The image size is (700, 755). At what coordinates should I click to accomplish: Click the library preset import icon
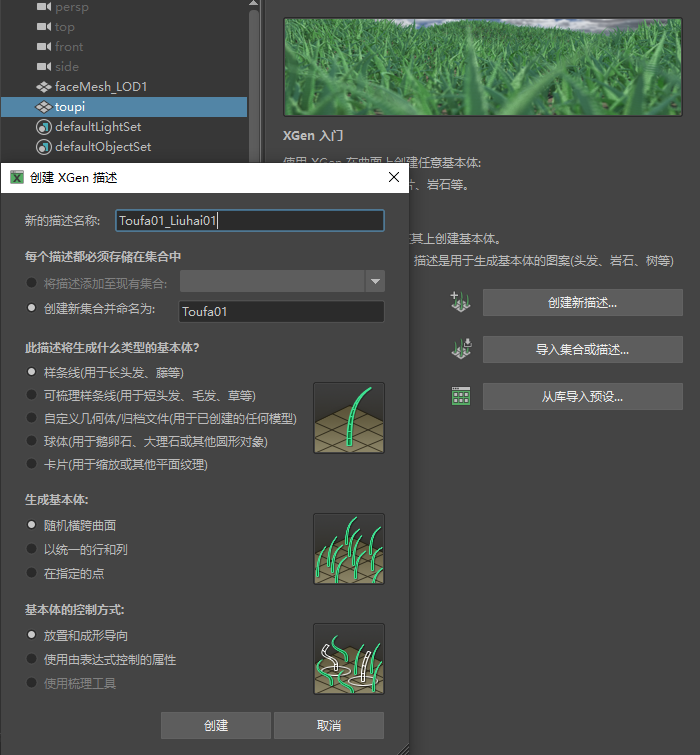(460, 396)
